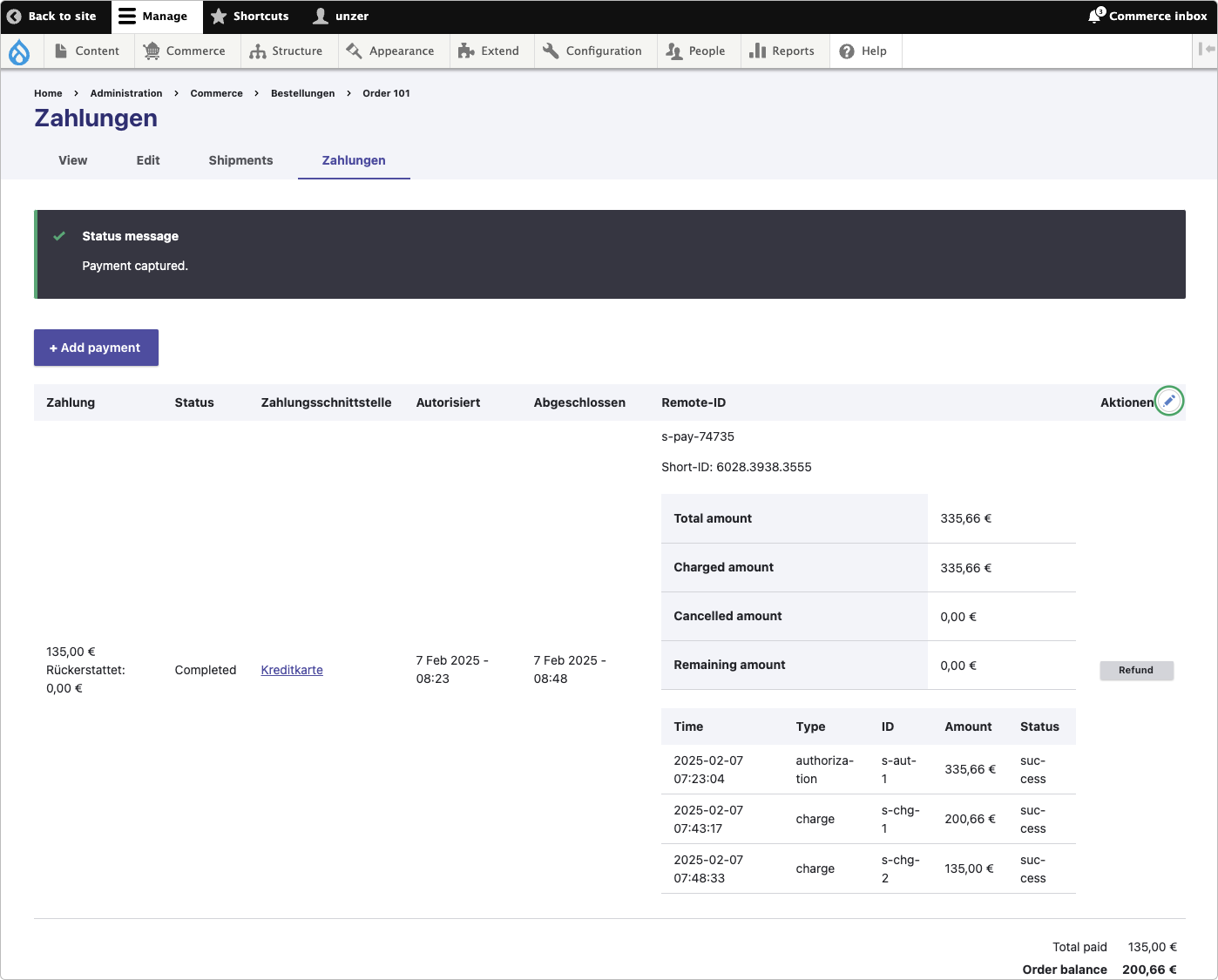Open the Kreditkarte gateway link
This screenshot has width=1218, height=980.
pyautogui.click(x=292, y=670)
